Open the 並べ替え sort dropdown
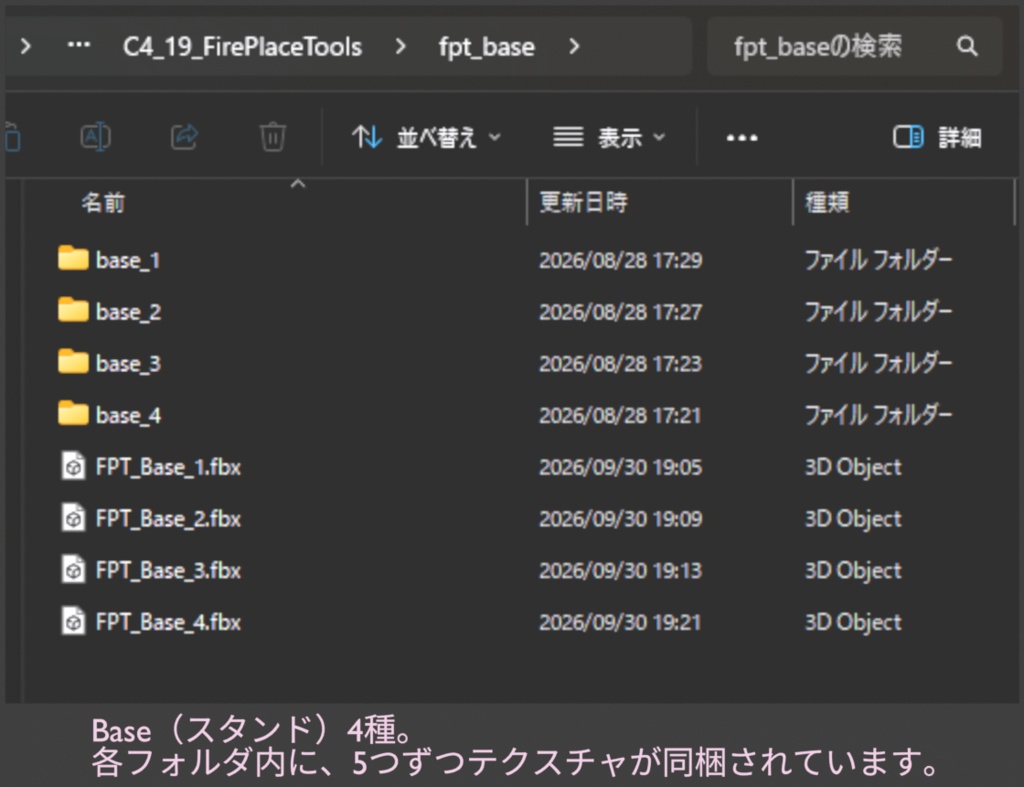 coord(426,137)
